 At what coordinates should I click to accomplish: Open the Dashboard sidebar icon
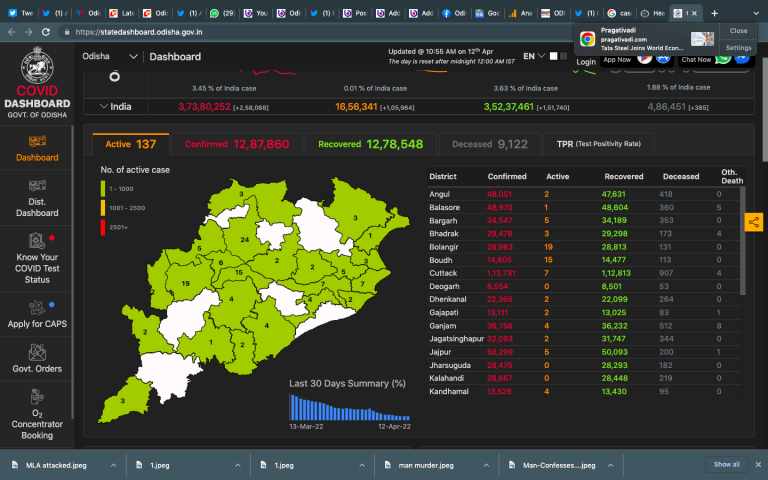click(36, 142)
